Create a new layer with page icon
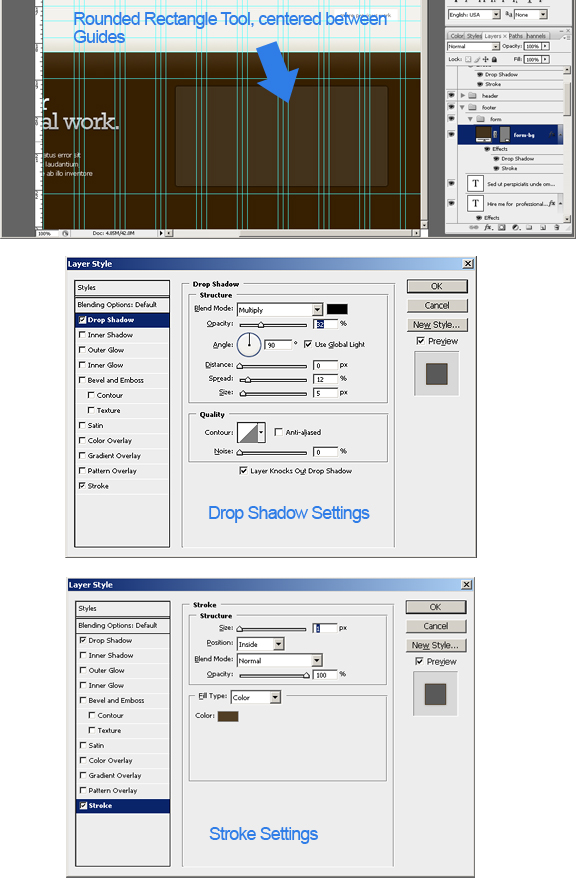This screenshot has width=576, height=880. (543, 227)
